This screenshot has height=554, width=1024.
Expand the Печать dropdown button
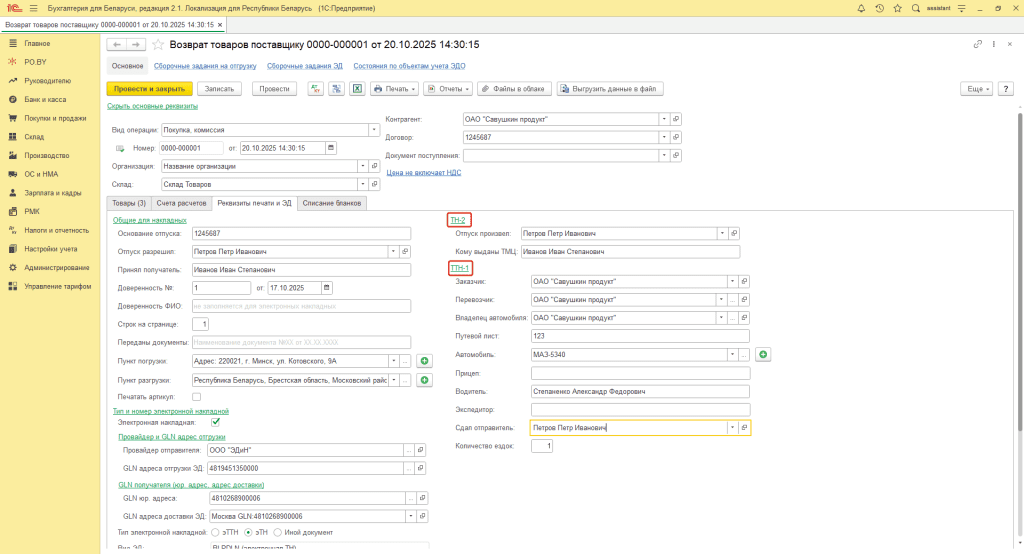coord(395,89)
